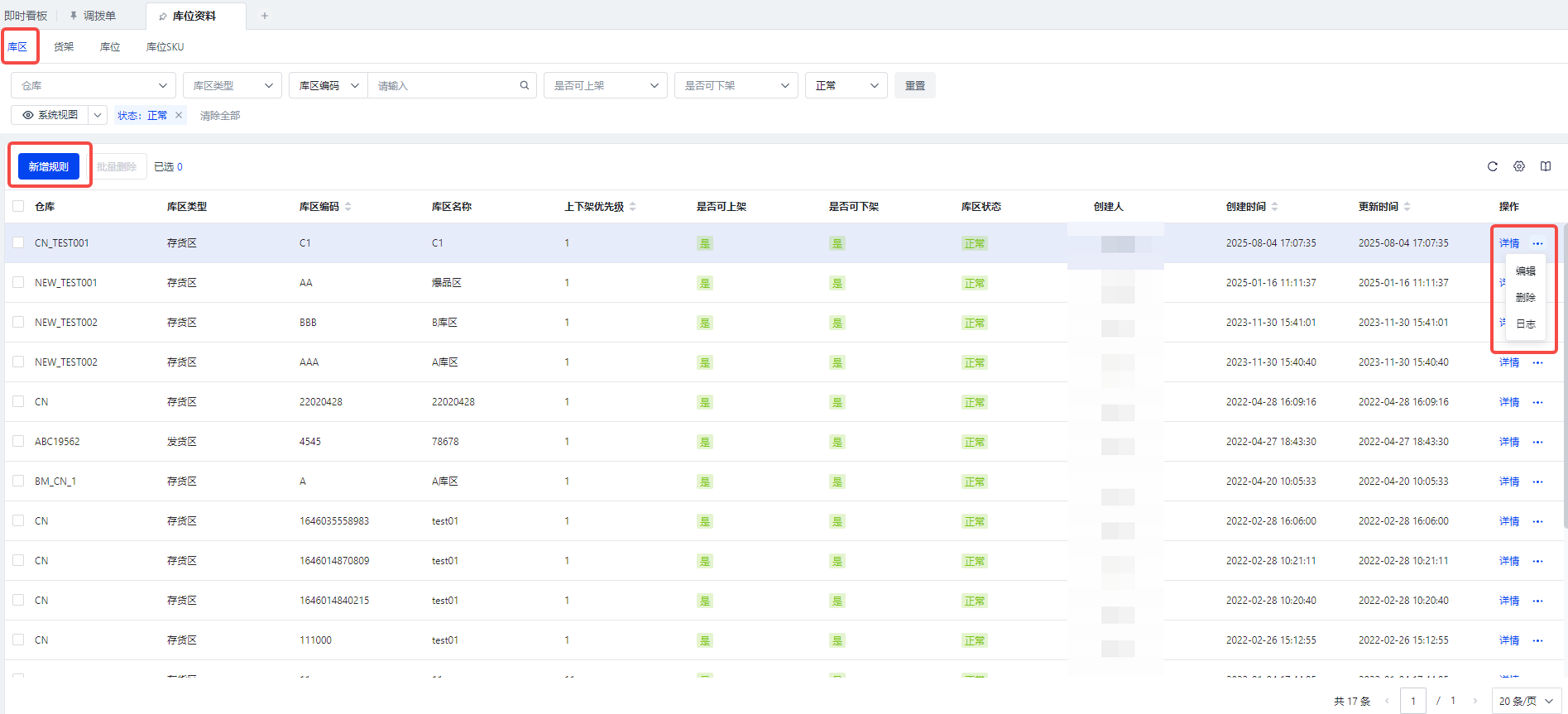Screen dimensions: 1568x714
Task: Remove the 状态: 正常 filter tag
Action: [x=179, y=115]
